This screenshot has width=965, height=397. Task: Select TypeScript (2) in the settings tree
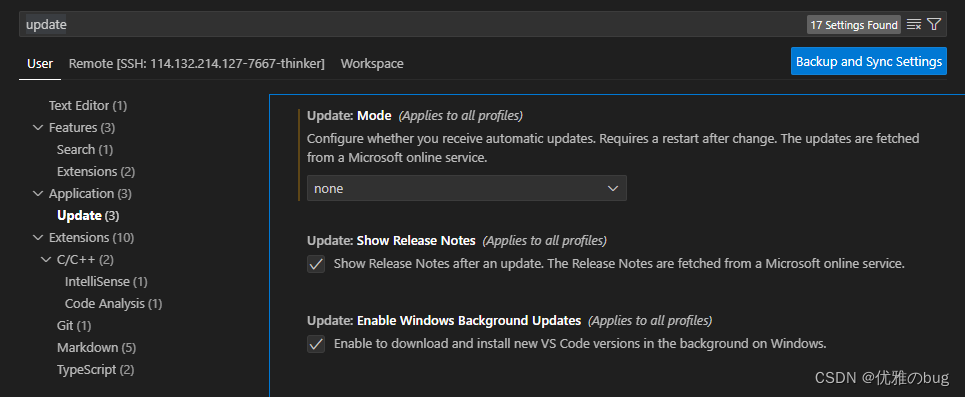pyautogui.click(x=95, y=370)
